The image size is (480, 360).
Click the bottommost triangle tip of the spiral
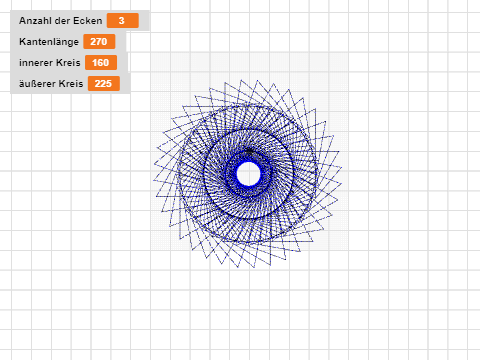(254, 267)
